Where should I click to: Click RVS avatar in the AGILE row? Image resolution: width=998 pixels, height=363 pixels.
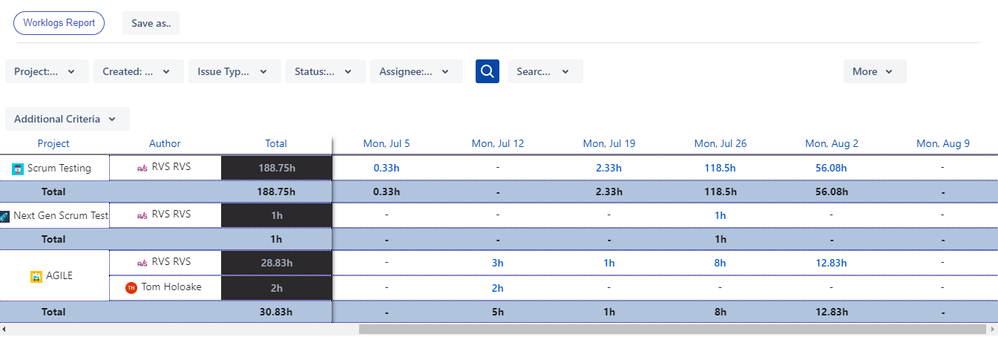click(x=143, y=262)
